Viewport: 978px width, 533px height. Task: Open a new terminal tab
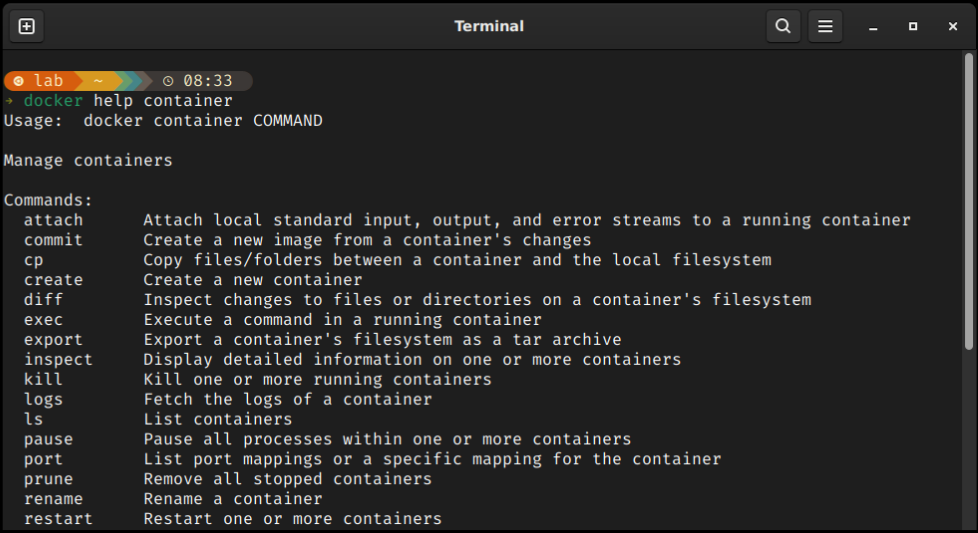coord(27,26)
